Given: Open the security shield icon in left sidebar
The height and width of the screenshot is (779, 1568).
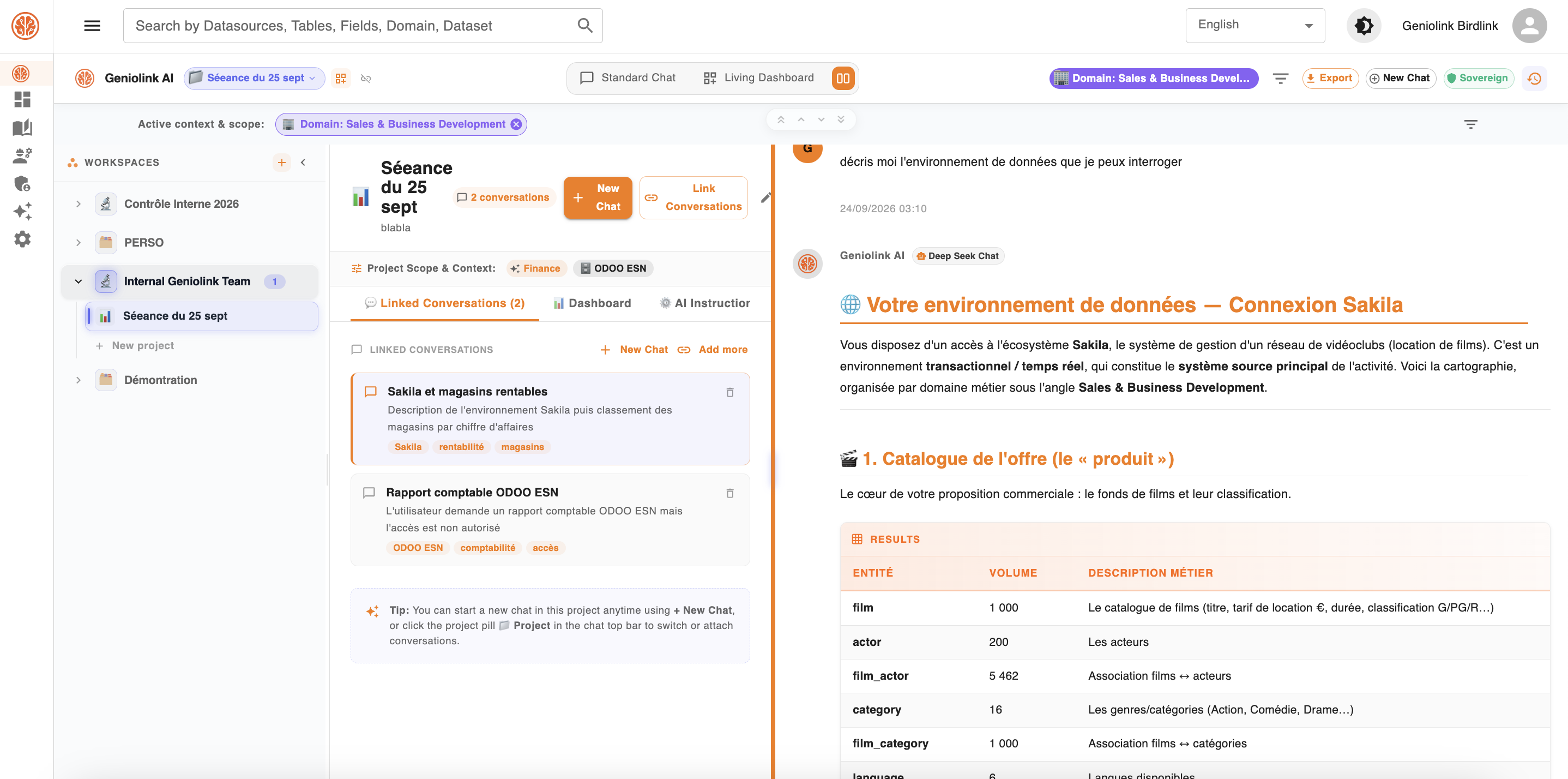Looking at the screenshot, I should [x=22, y=183].
